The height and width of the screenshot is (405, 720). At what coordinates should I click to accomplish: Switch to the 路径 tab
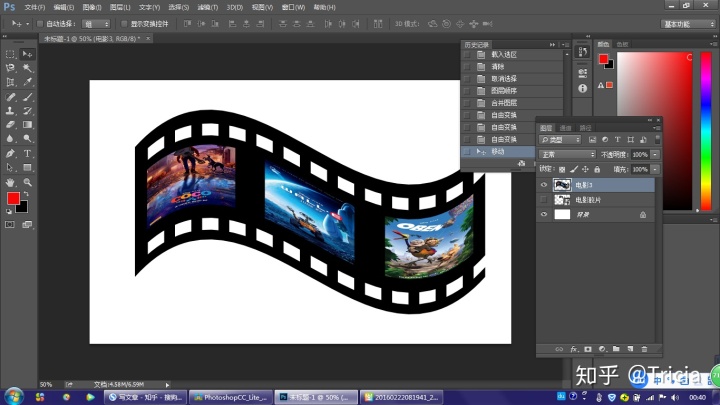coord(585,128)
